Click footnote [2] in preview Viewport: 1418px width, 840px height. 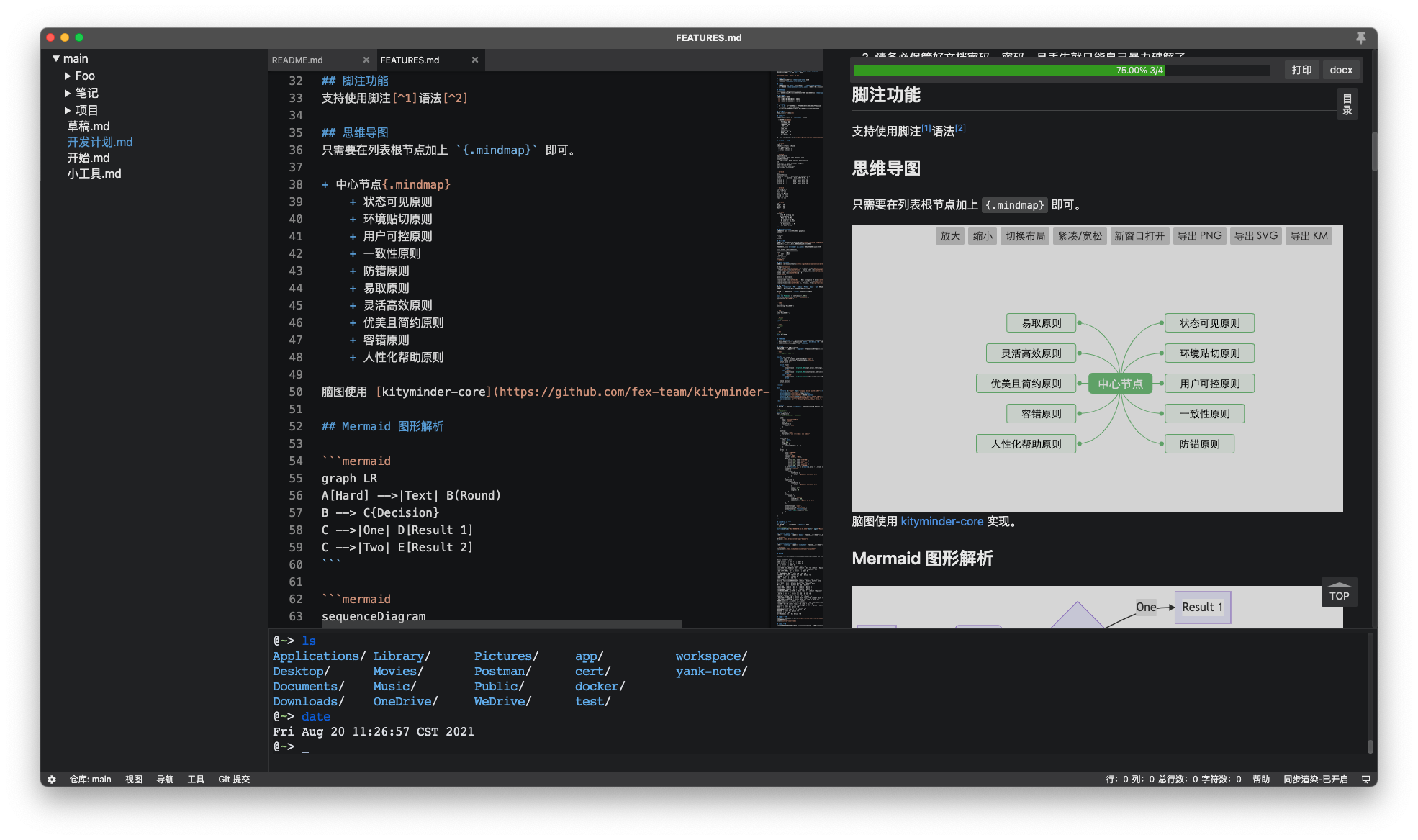click(x=960, y=127)
